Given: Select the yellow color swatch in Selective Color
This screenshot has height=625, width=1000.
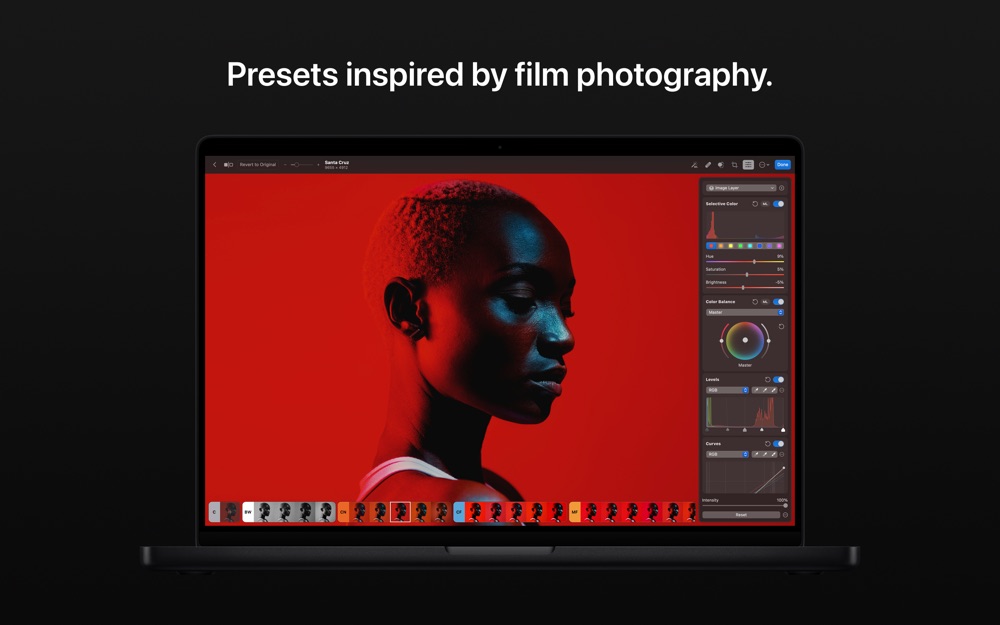Looking at the screenshot, I should 731,246.
